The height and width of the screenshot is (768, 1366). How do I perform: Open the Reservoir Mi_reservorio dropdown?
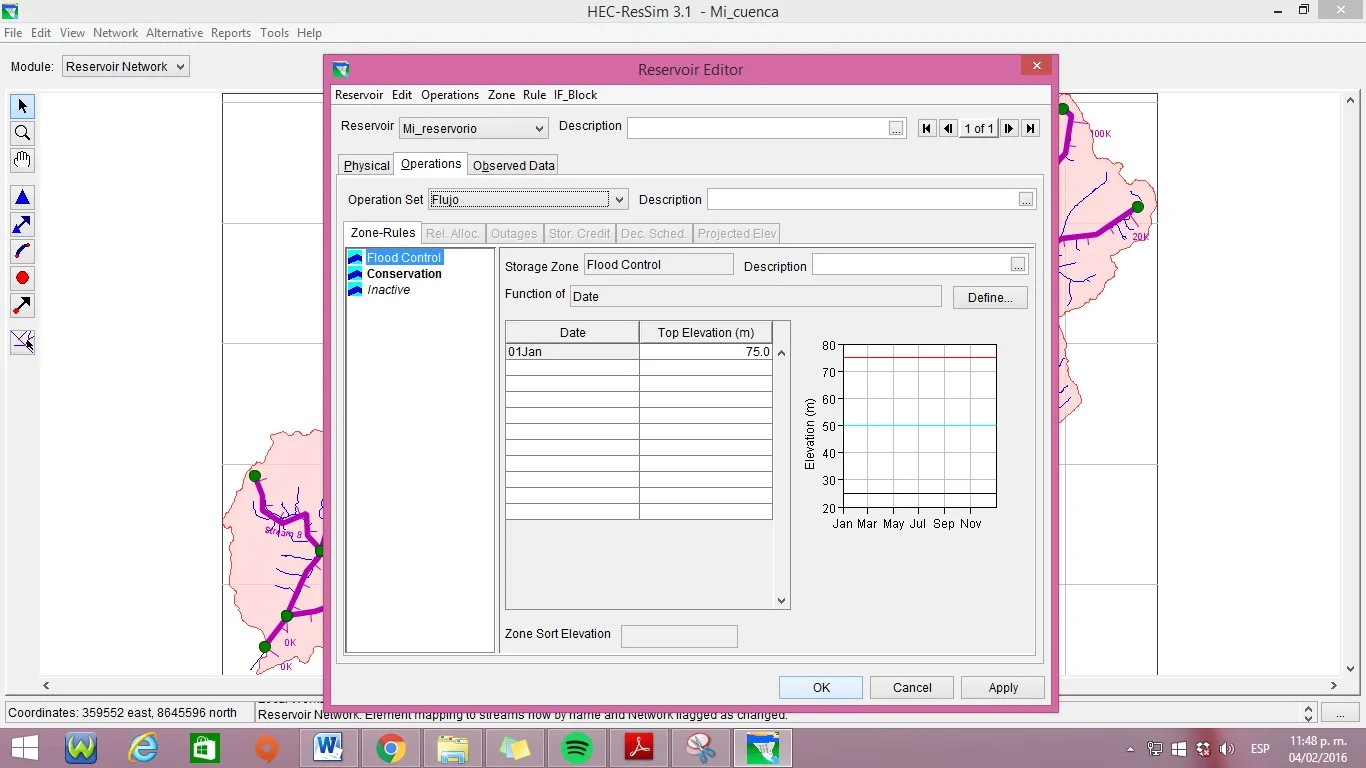click(473, 129)
